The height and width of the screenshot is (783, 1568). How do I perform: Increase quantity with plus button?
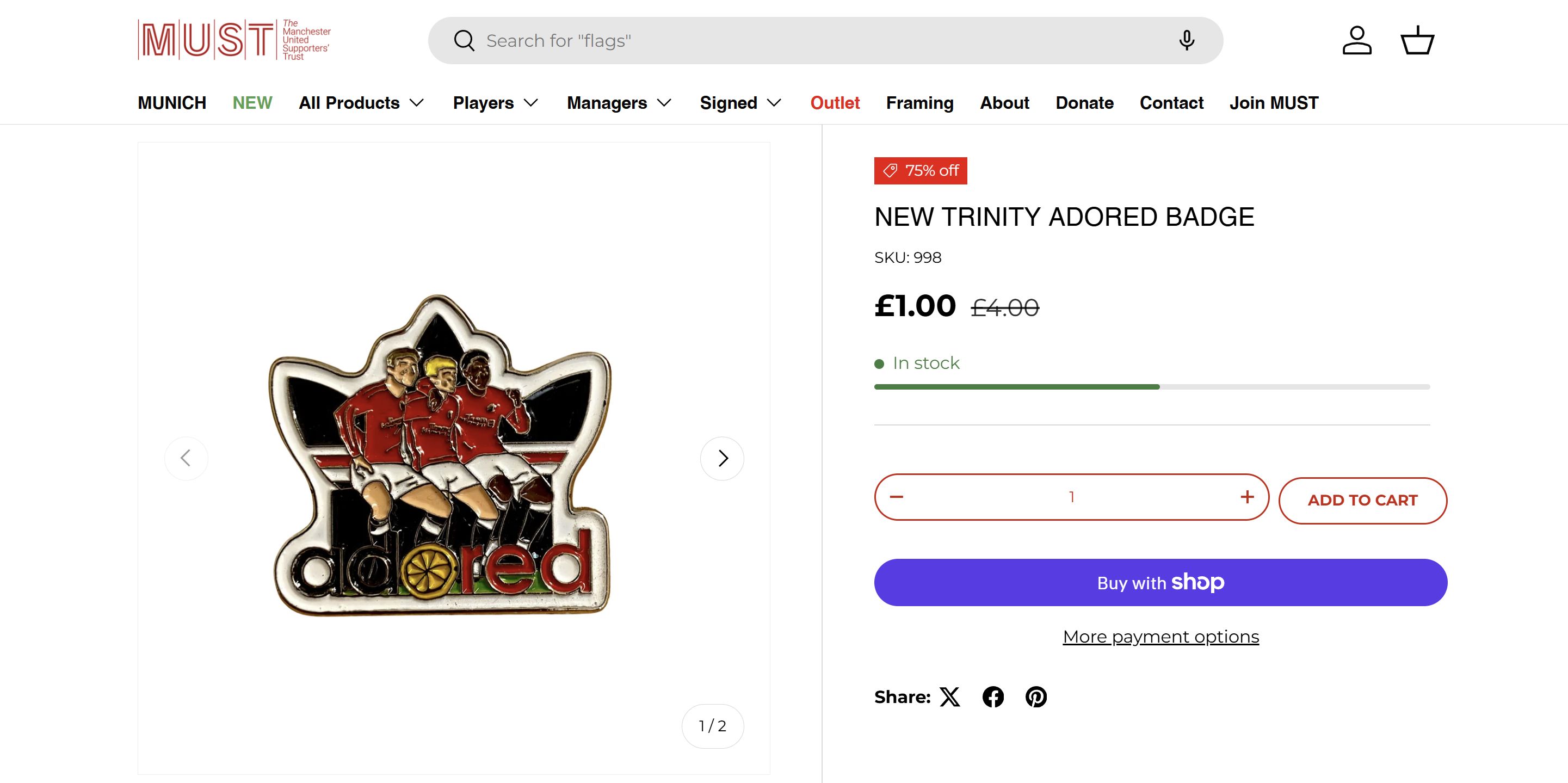(x=1246, y=497)
